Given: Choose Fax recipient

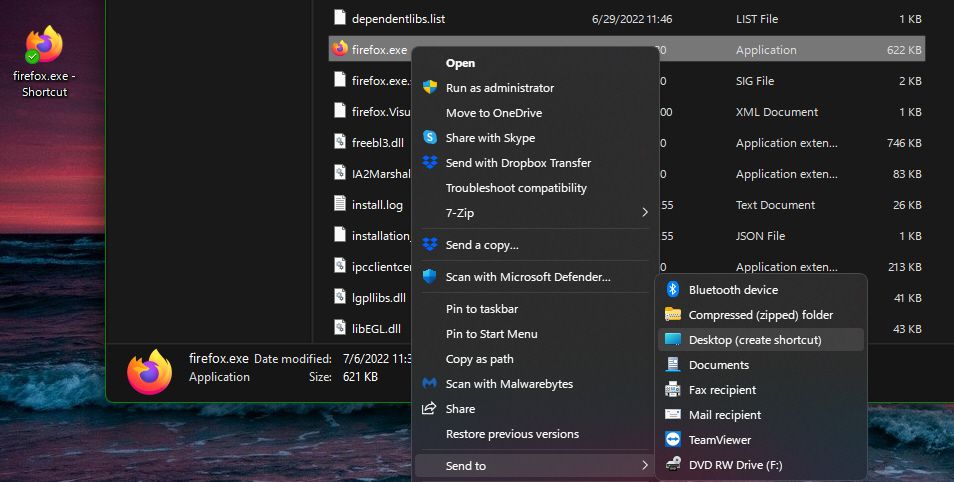Looking at the screenshot, I should tap(722, 390).
